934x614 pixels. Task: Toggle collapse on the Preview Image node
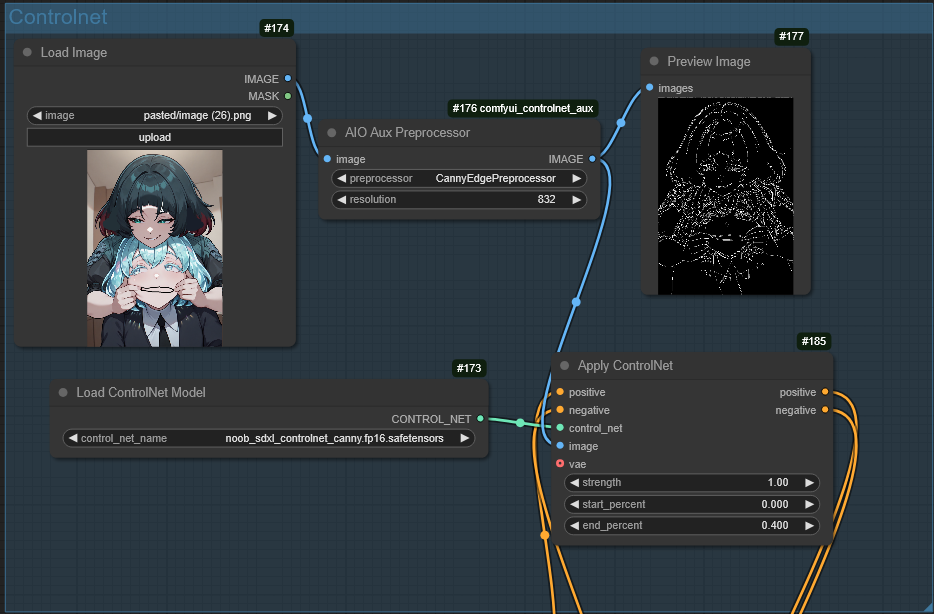pos(654,62)
